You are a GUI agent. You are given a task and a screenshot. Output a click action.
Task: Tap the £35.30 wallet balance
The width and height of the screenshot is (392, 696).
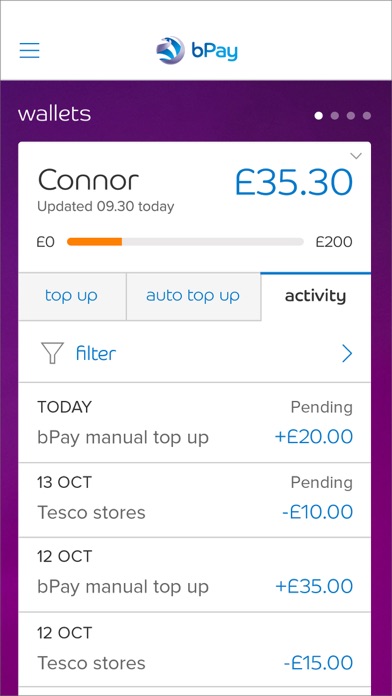point(293,182)
